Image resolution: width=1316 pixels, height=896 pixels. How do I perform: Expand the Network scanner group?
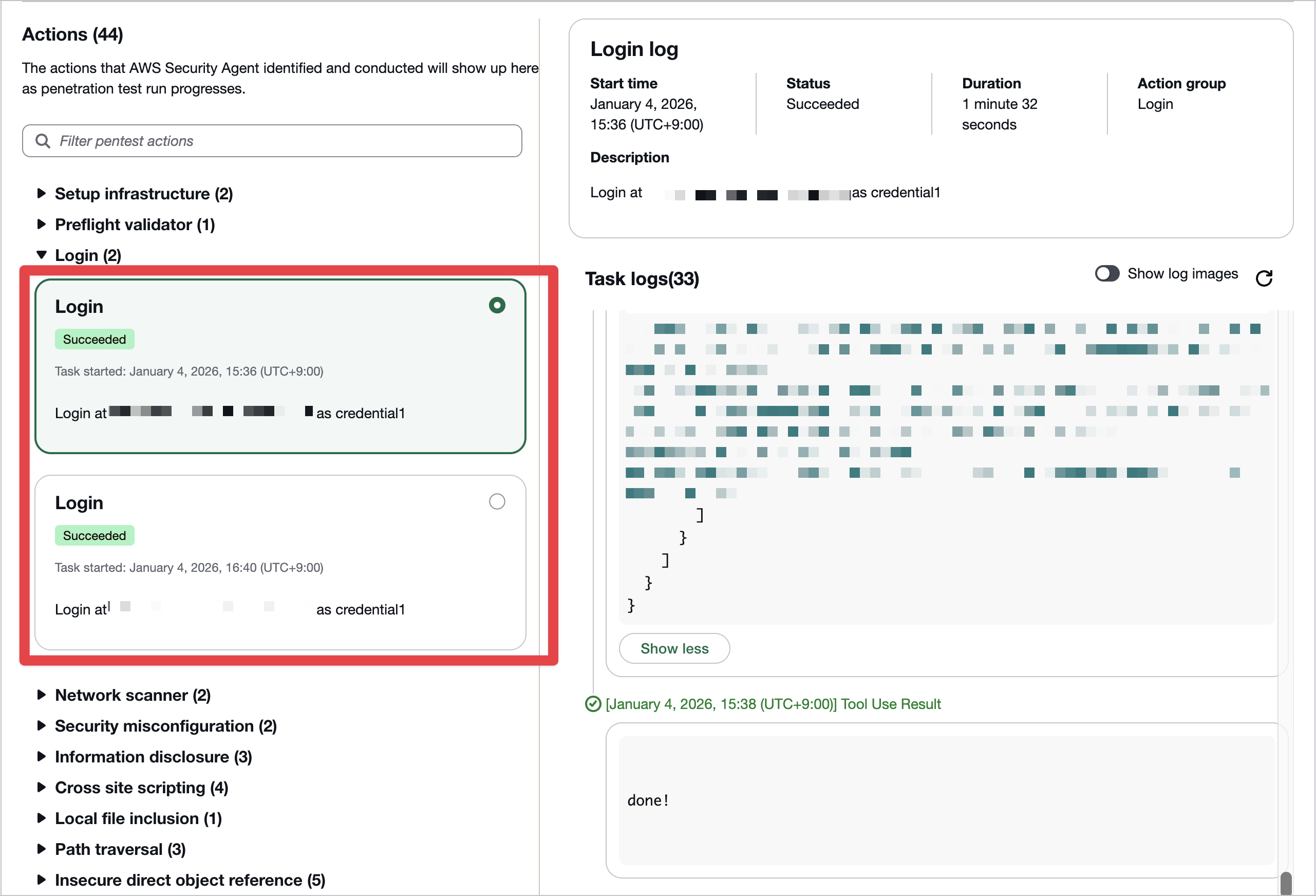click(x=41, y=695)
